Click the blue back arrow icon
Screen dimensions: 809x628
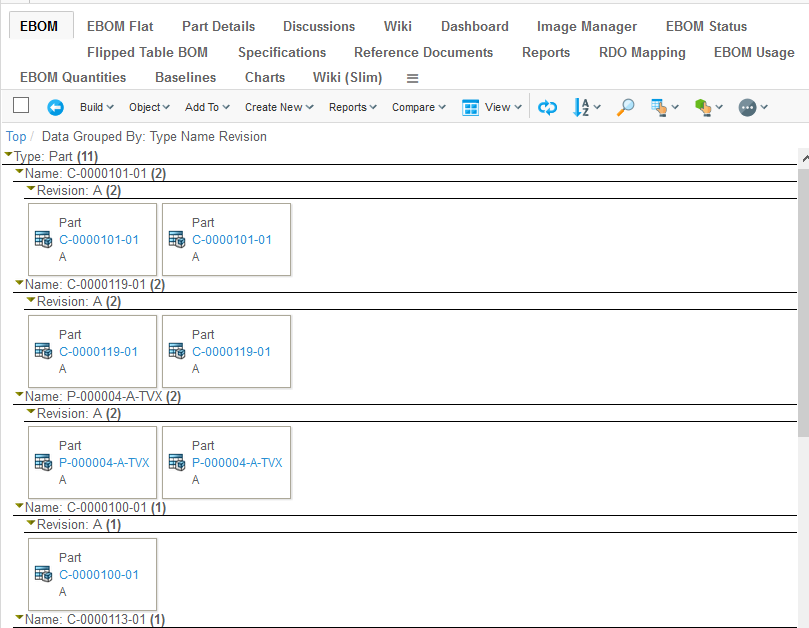(55, 107)
